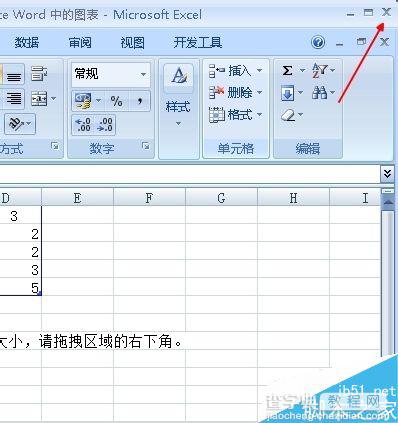Click cell containing 5 in column D
The image size is (398, 423).
click(21, 287)
